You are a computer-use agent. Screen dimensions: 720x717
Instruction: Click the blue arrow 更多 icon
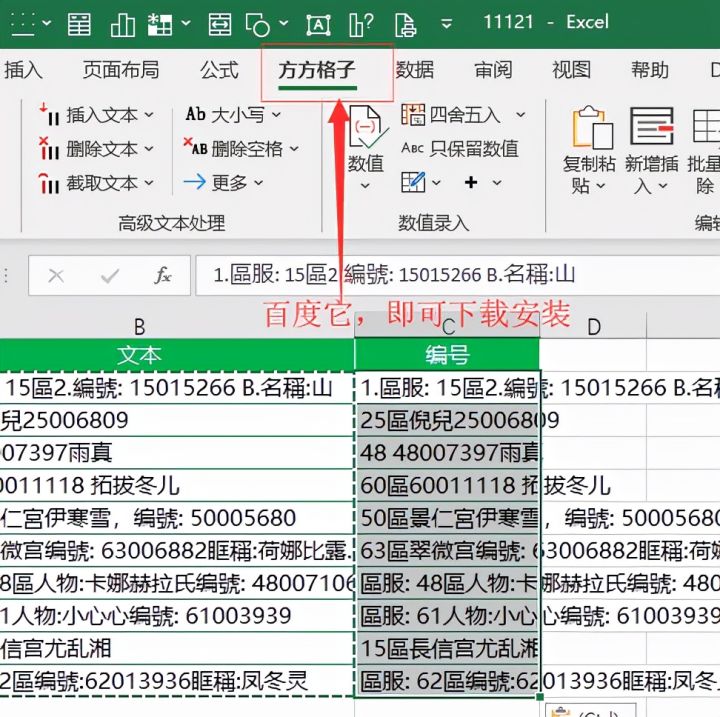point(194,182)
